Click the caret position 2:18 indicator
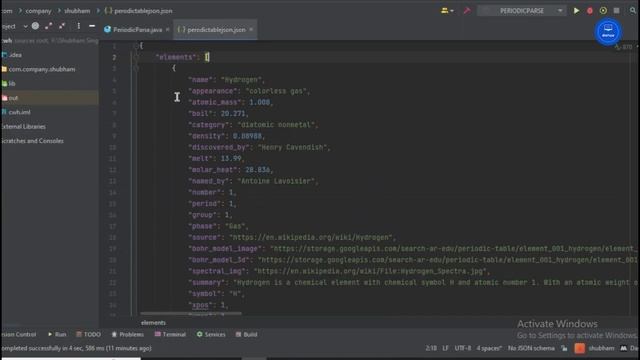The height and width of the screenshot is (360, 640). coord(431,348)
